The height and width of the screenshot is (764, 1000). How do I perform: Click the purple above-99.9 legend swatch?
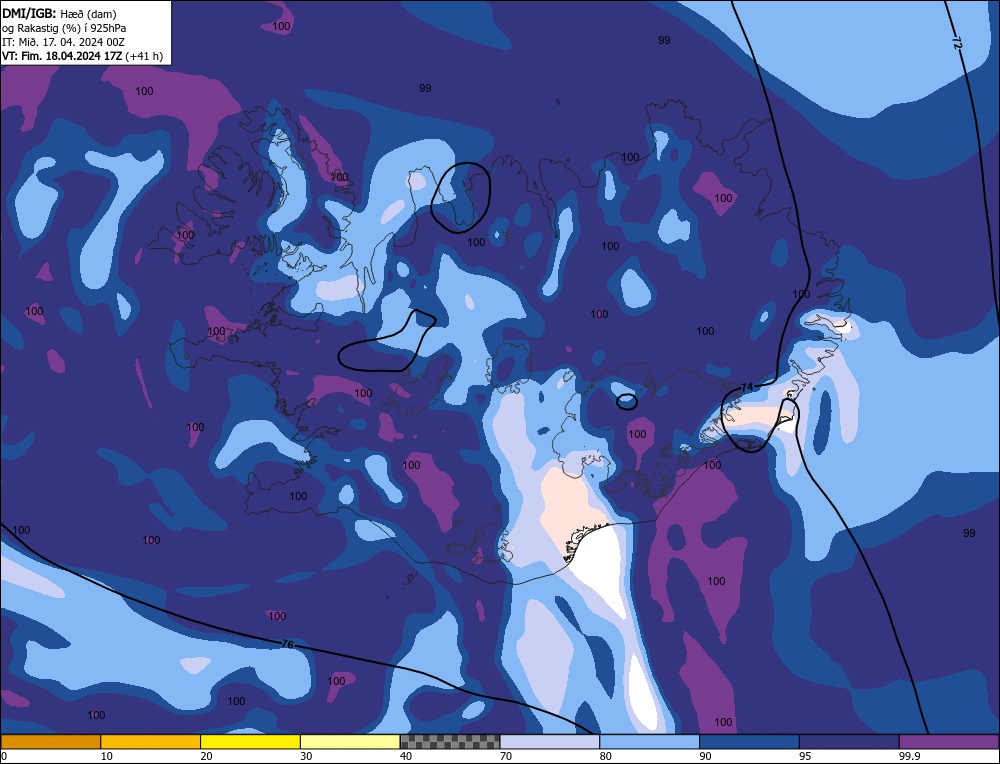(x=949, y=742)
